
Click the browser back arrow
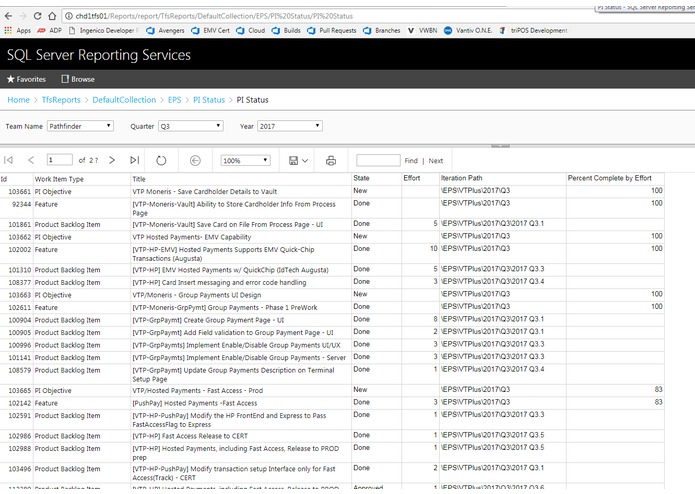tap(8, 16)
